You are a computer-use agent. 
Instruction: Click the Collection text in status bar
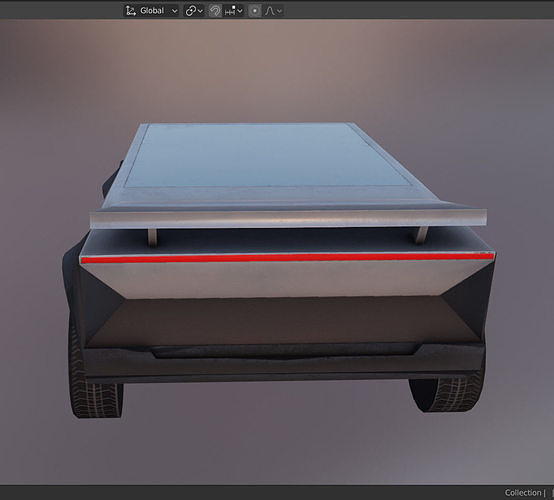523,493
